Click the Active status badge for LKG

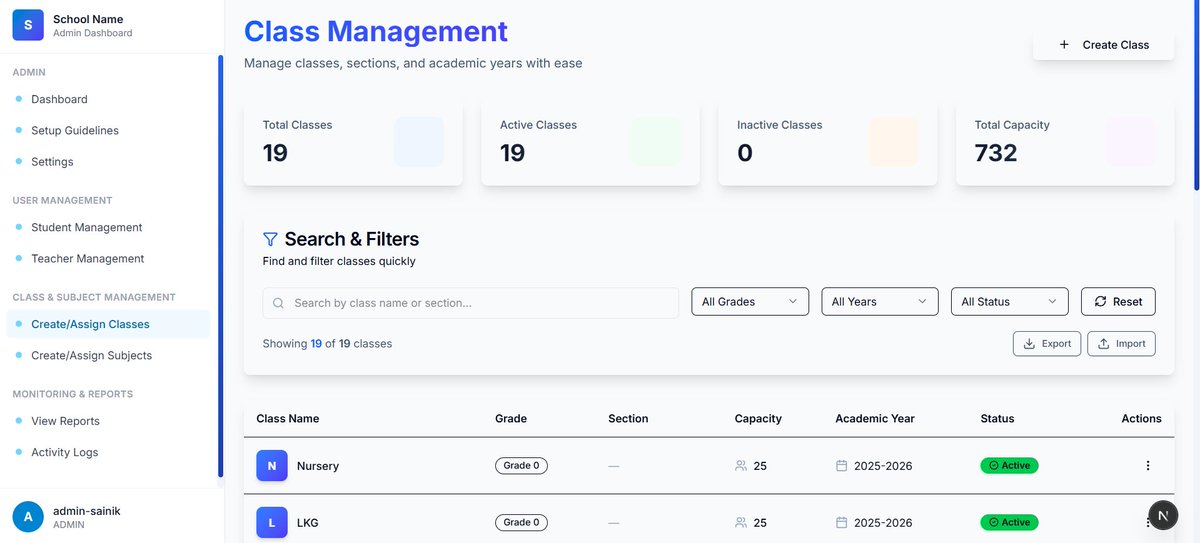[1009, 523]
